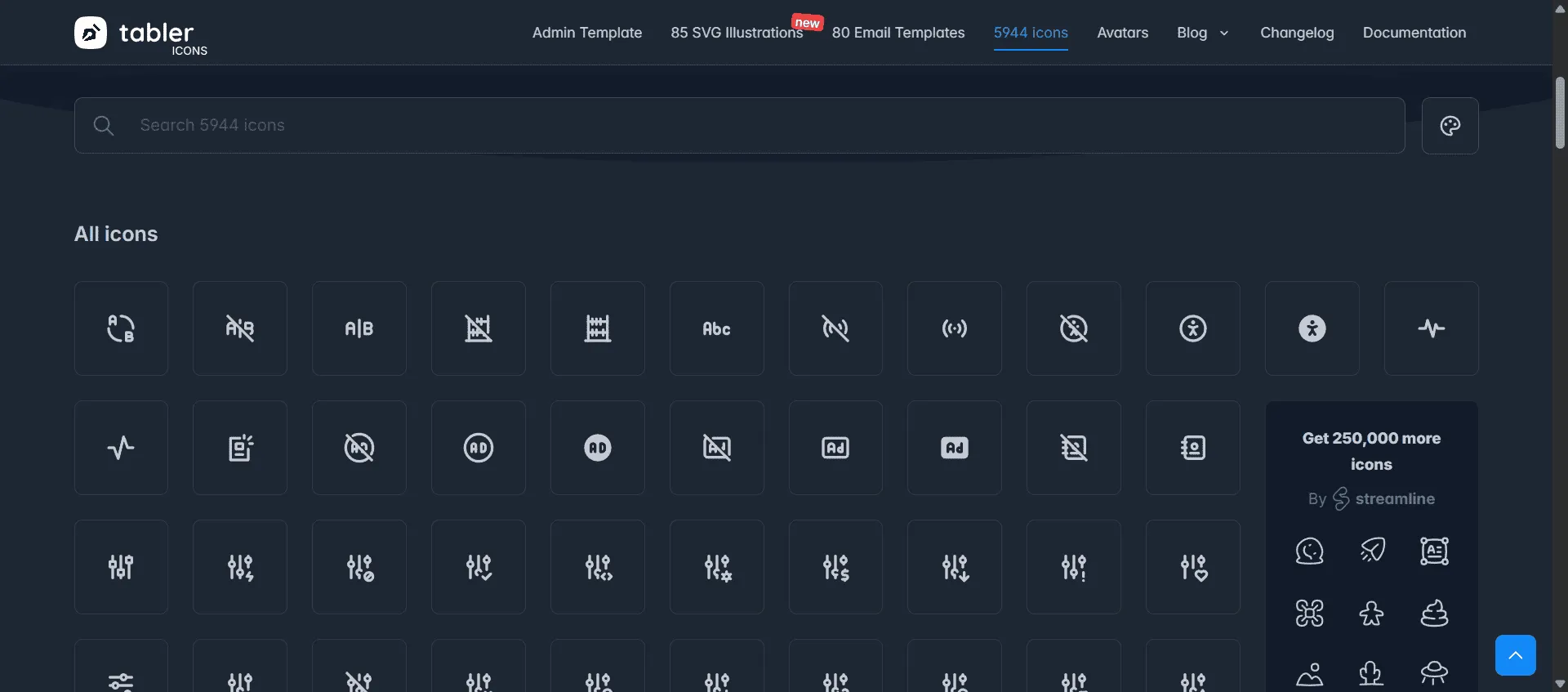The width and height of the screenshot is (1568, 692).
Task: Open the Admin Template page
Action: pos(587,33)
